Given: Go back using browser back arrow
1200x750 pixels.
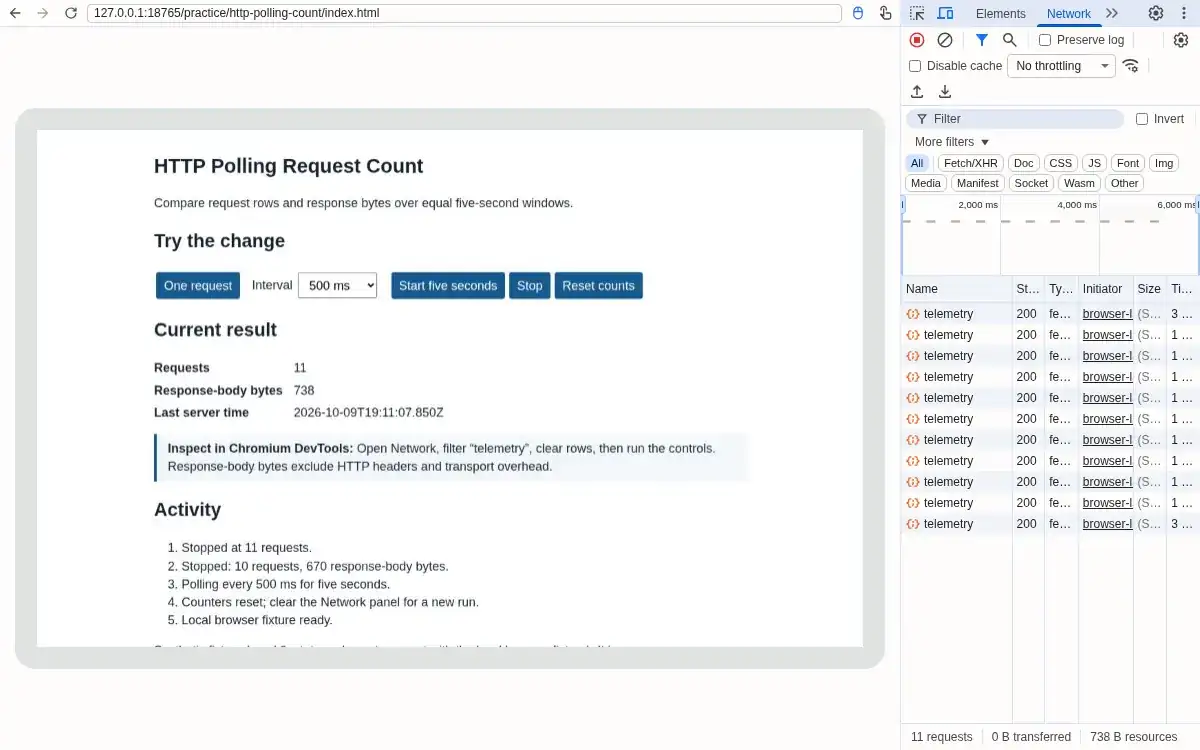Looking at the screenshot, I should [x=15, y=13].
